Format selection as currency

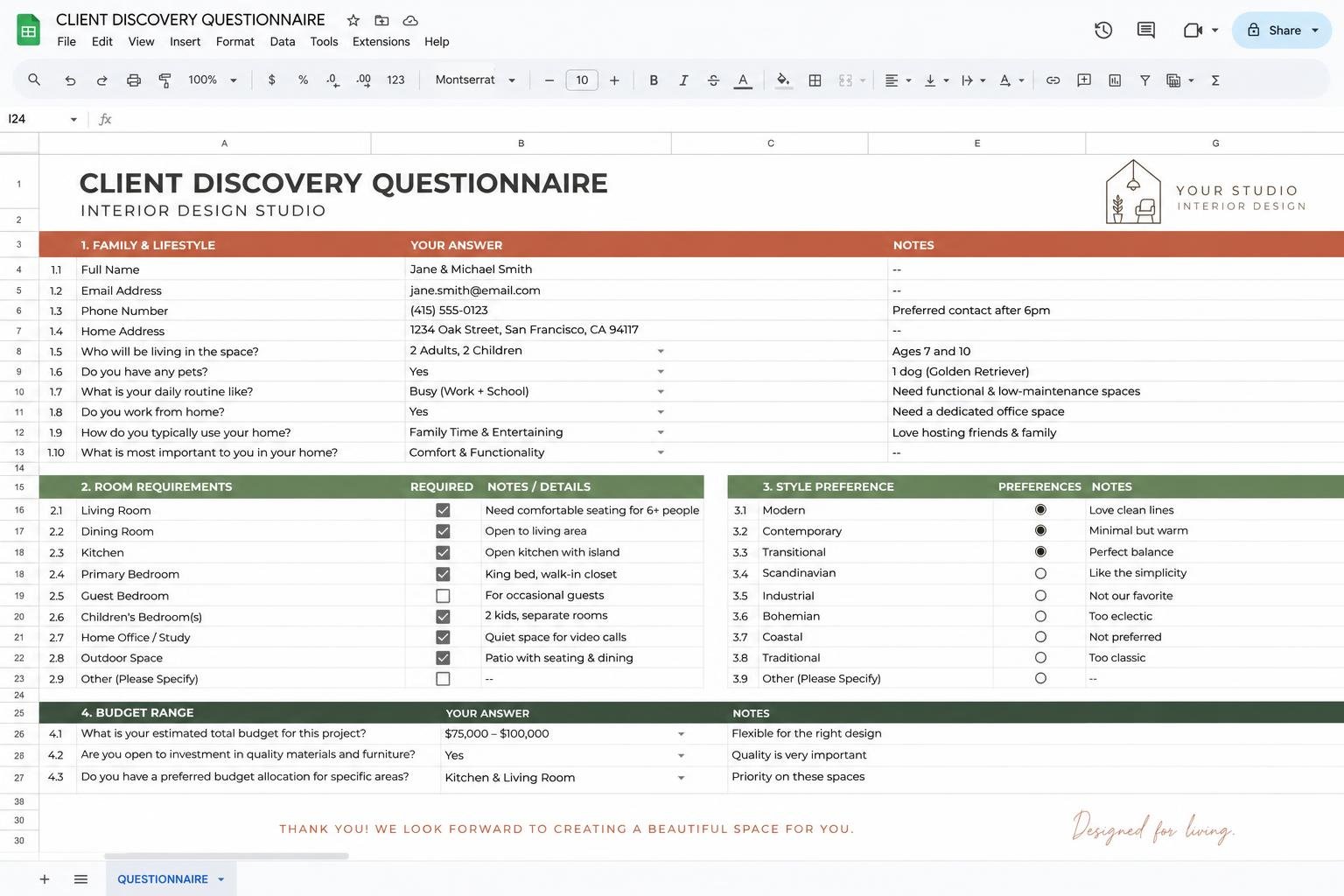[272, 80]
